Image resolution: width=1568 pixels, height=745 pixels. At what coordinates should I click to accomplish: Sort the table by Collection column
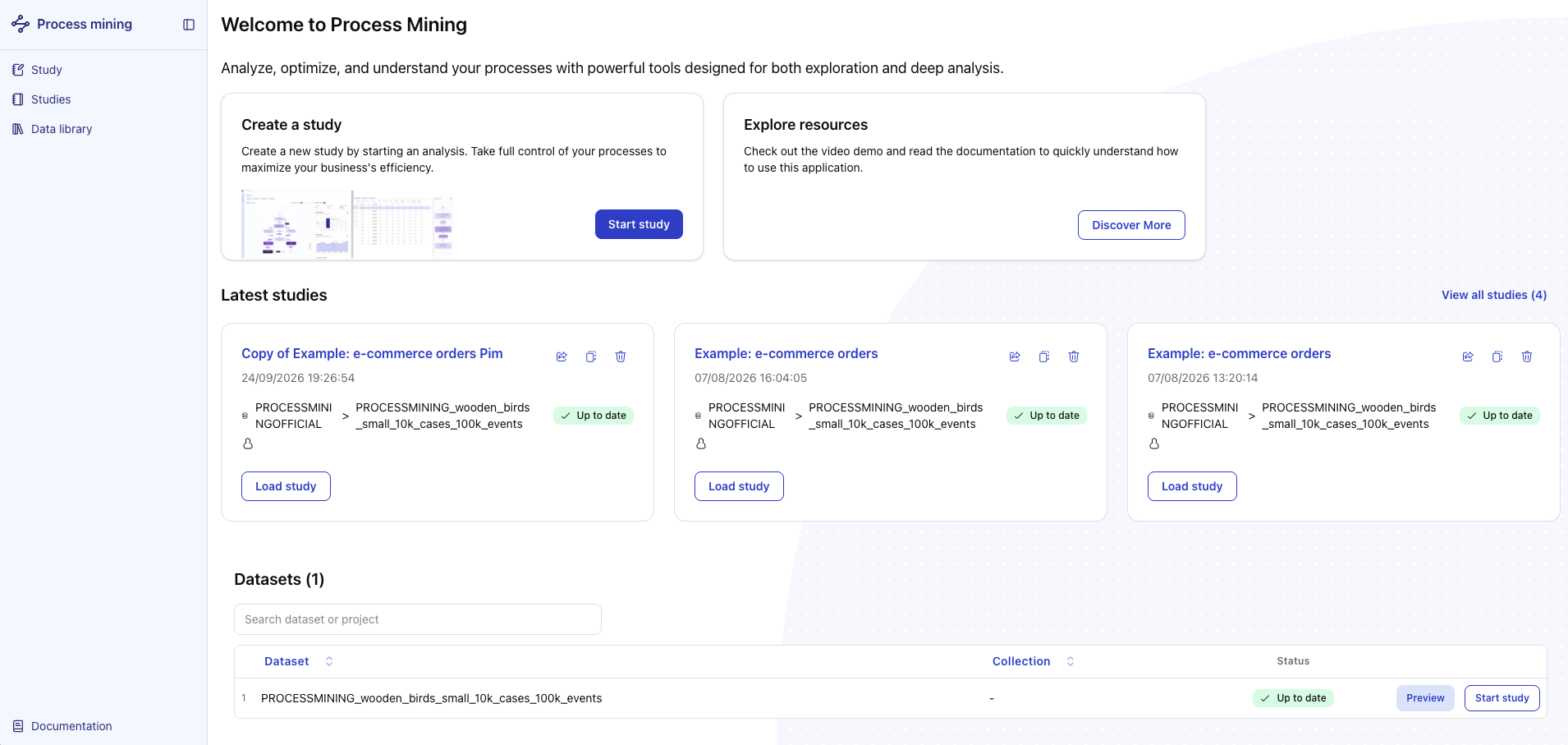tap(1033, 661)
